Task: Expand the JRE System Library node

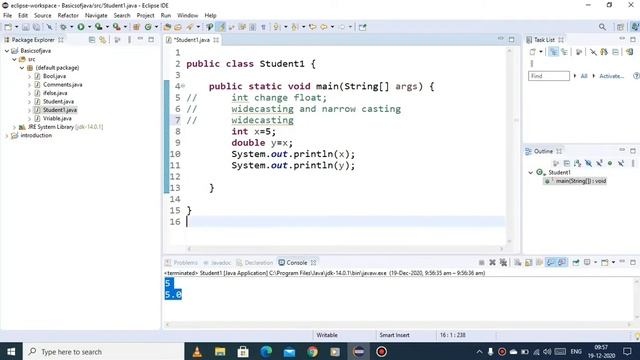Action: (14, 127)
